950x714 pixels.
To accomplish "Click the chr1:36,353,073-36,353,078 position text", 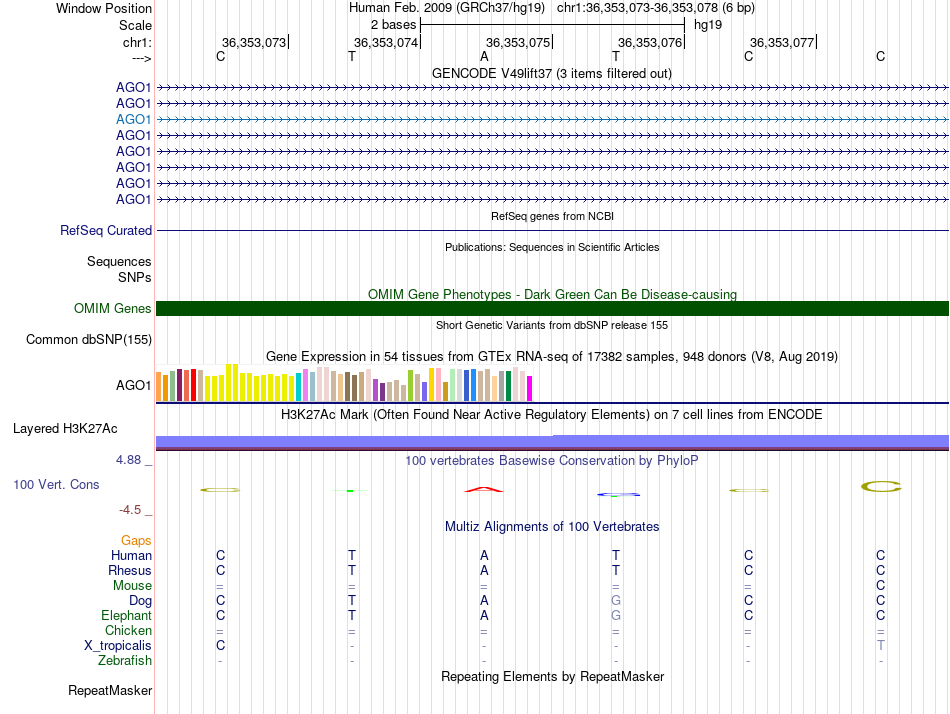I will (x=656, y=8).
